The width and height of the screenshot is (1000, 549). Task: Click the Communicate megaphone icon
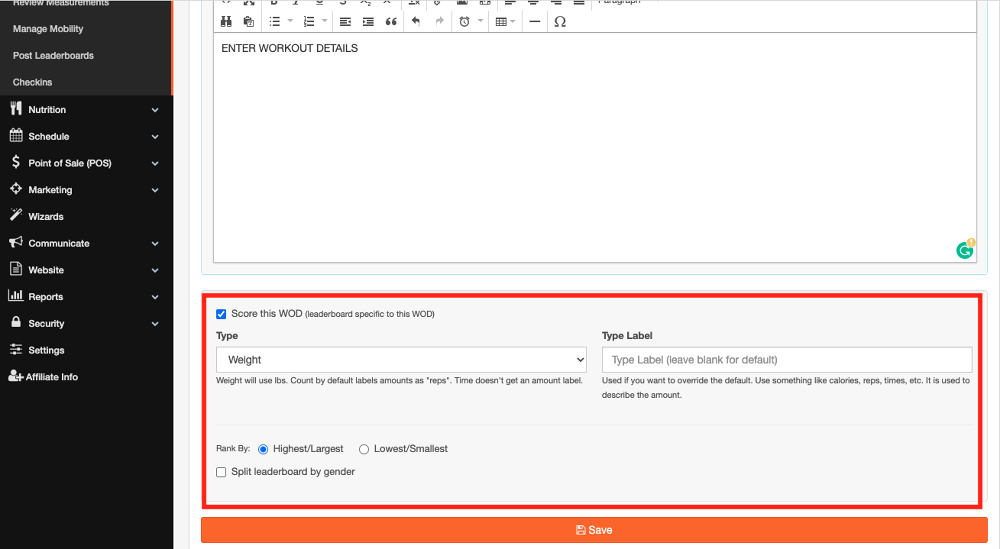tap(16, 242)
